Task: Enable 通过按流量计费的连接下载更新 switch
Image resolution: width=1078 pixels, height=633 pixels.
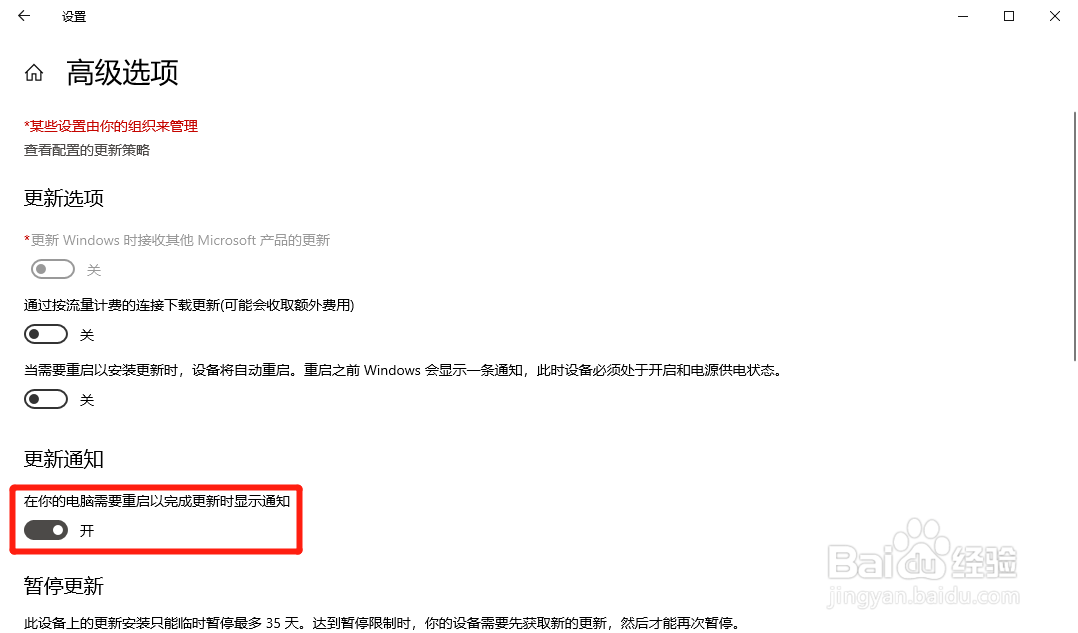Action: [46, 335]
